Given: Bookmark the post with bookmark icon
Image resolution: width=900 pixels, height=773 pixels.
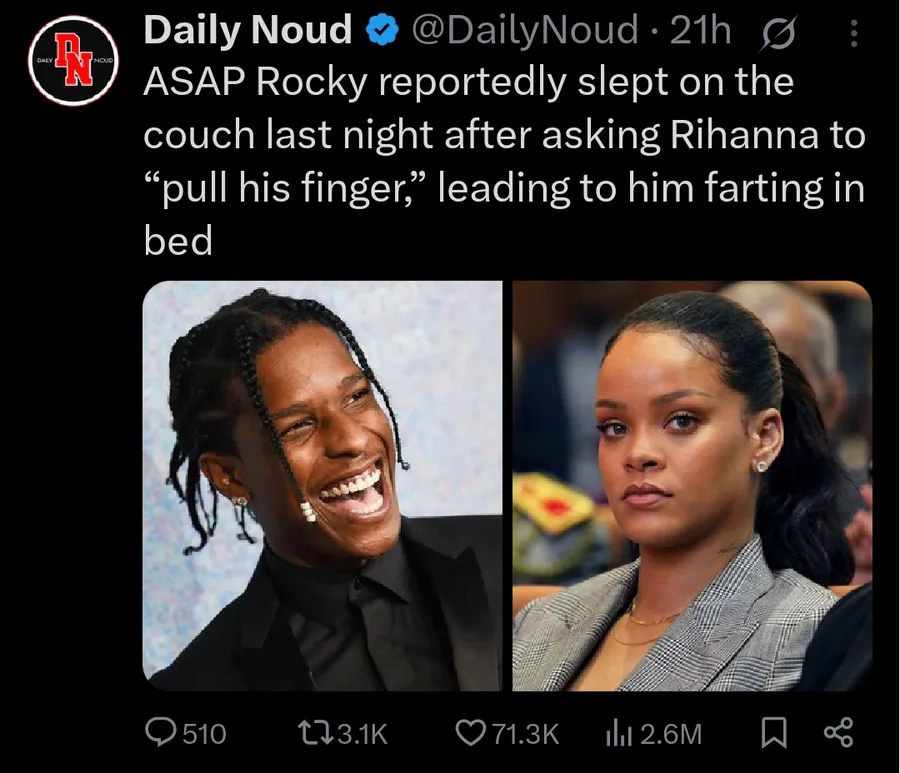Looking at the screenshot, I should 773,733.
